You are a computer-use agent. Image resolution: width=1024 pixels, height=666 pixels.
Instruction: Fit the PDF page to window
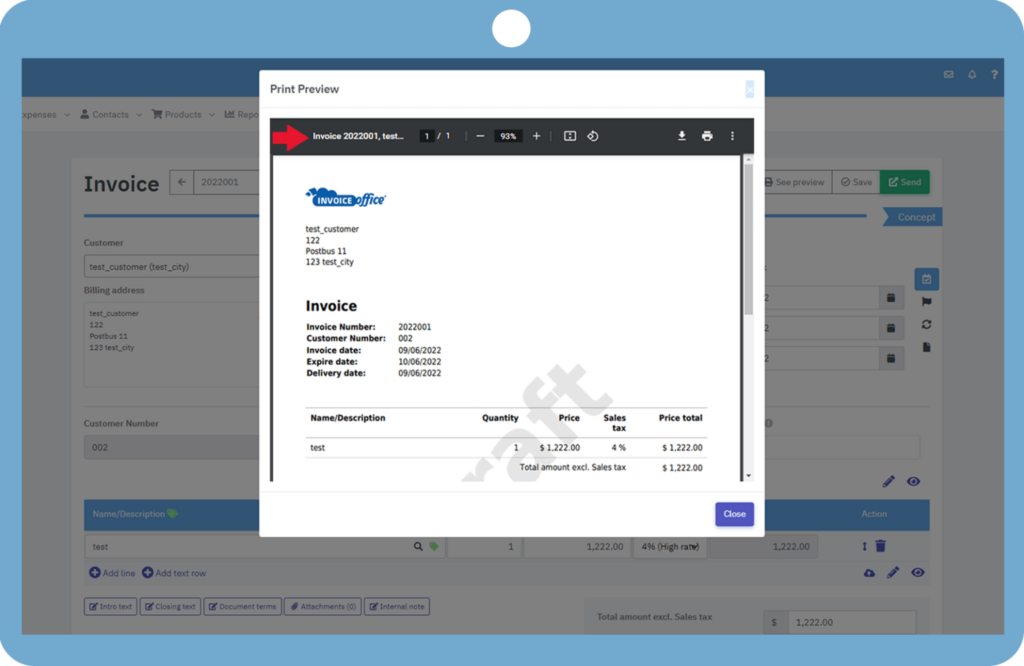(570, 136)
